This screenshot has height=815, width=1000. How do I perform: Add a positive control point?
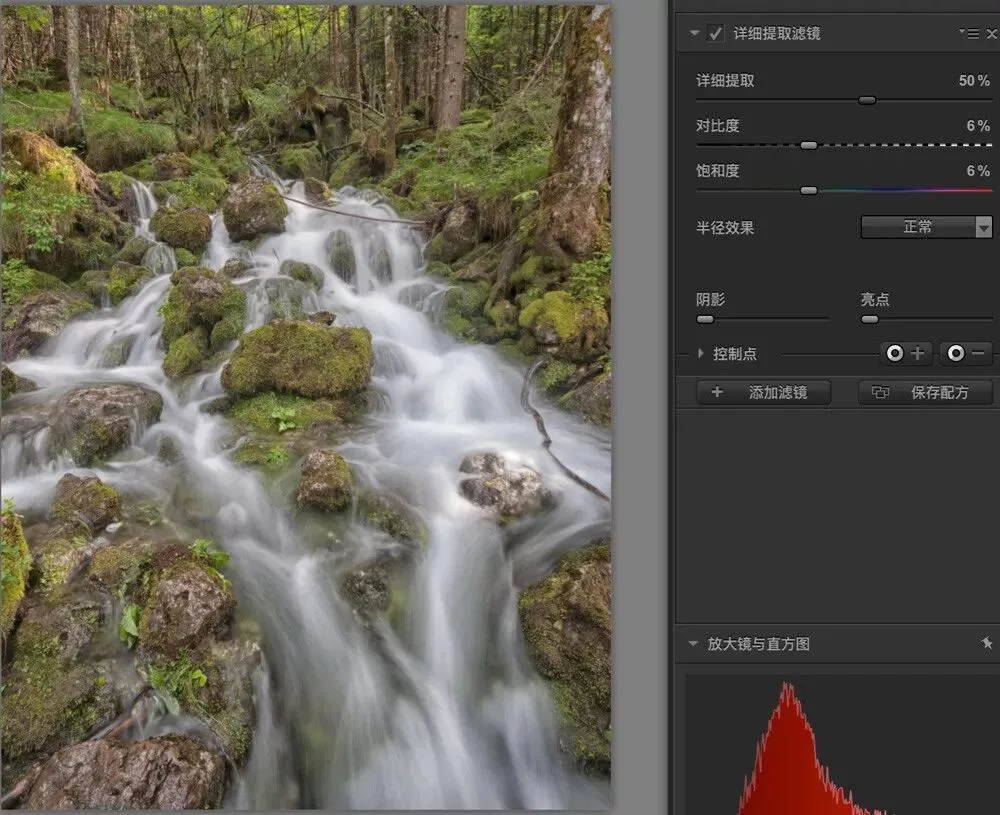[x=906, y=353]
